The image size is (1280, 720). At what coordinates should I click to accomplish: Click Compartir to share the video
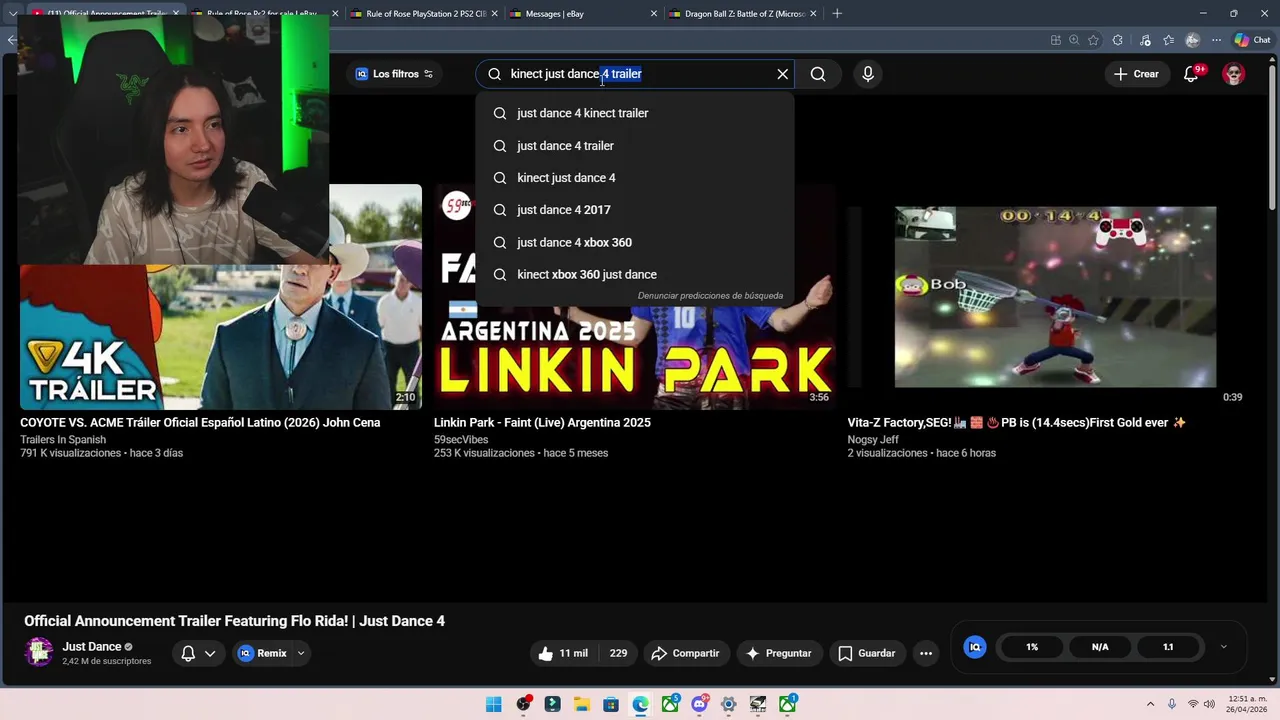coord(685,653)
